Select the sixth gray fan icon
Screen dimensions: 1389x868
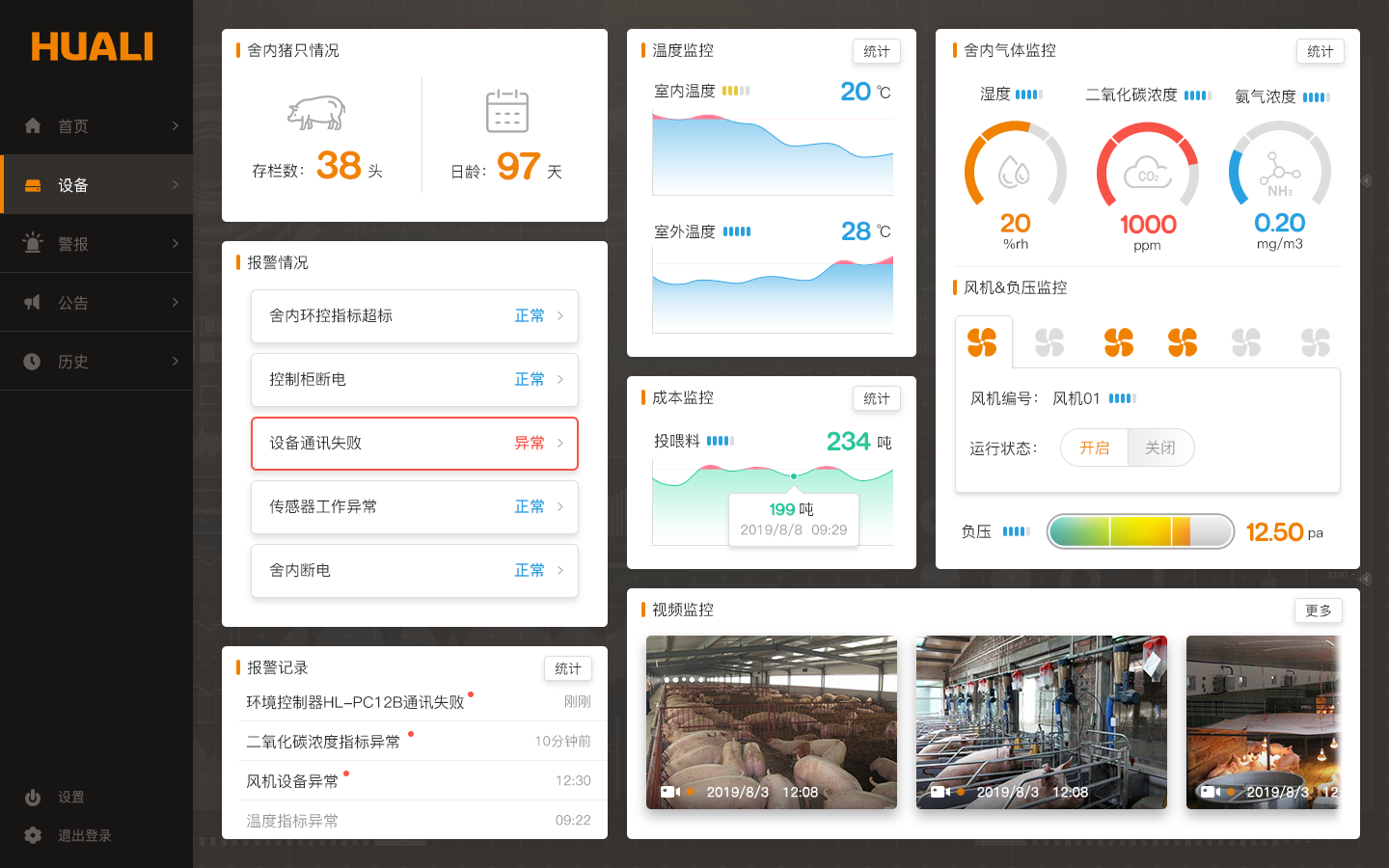tap(1315, 342)
